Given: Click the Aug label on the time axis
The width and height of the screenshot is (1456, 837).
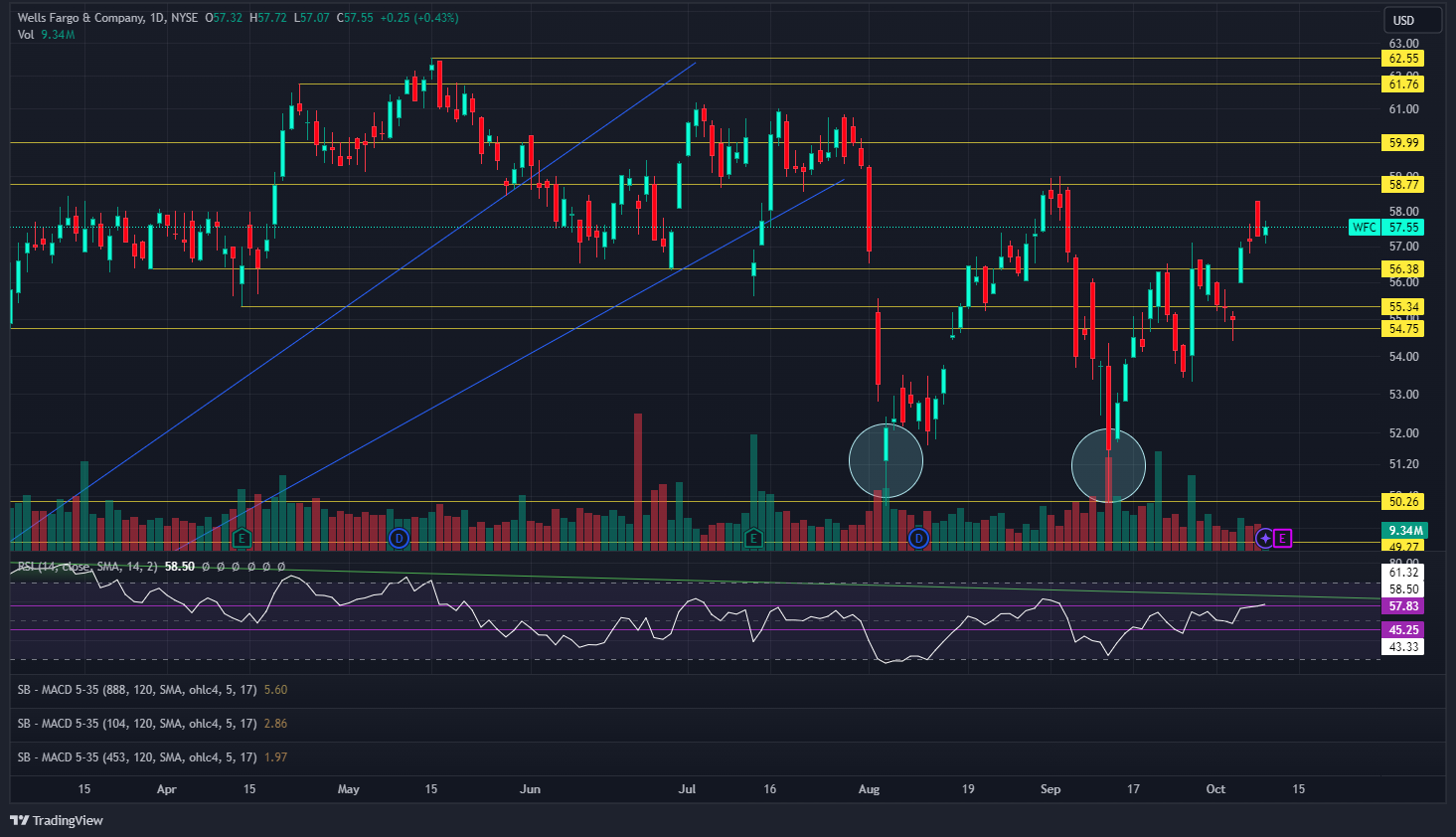Looking at the screenshot, I should click(x=869, y=789).
